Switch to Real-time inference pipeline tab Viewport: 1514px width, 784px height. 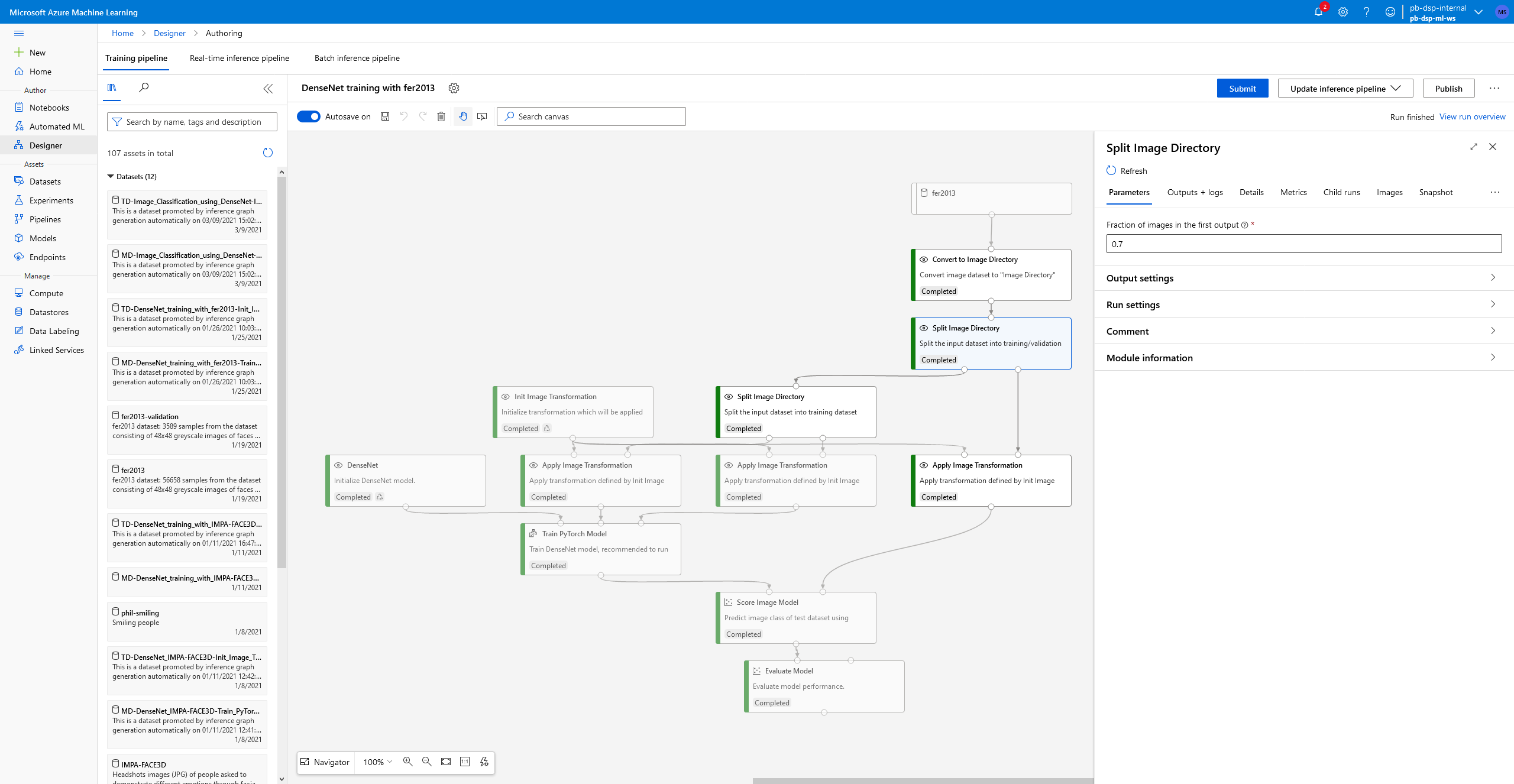pyautogui.click(x=240, y=58)
